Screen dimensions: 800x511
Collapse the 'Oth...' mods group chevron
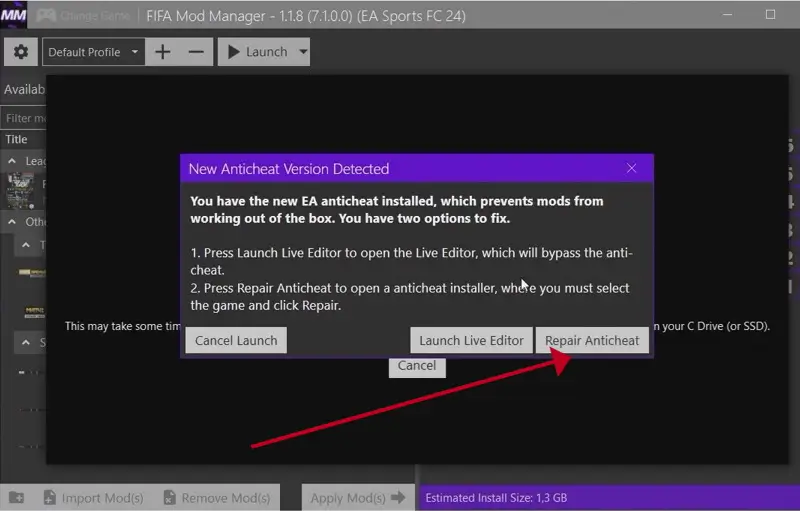click(x=12, y=222)
